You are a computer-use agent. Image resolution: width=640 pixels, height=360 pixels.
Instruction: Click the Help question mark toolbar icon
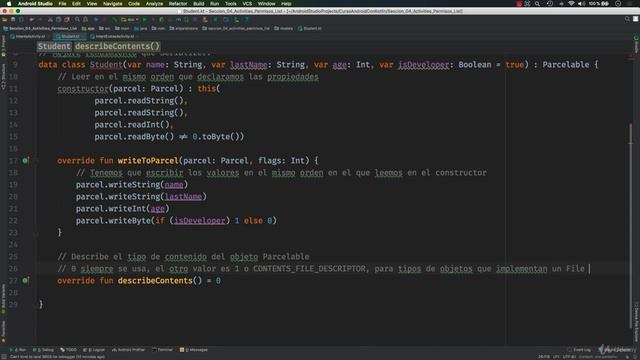pos(247,19)
